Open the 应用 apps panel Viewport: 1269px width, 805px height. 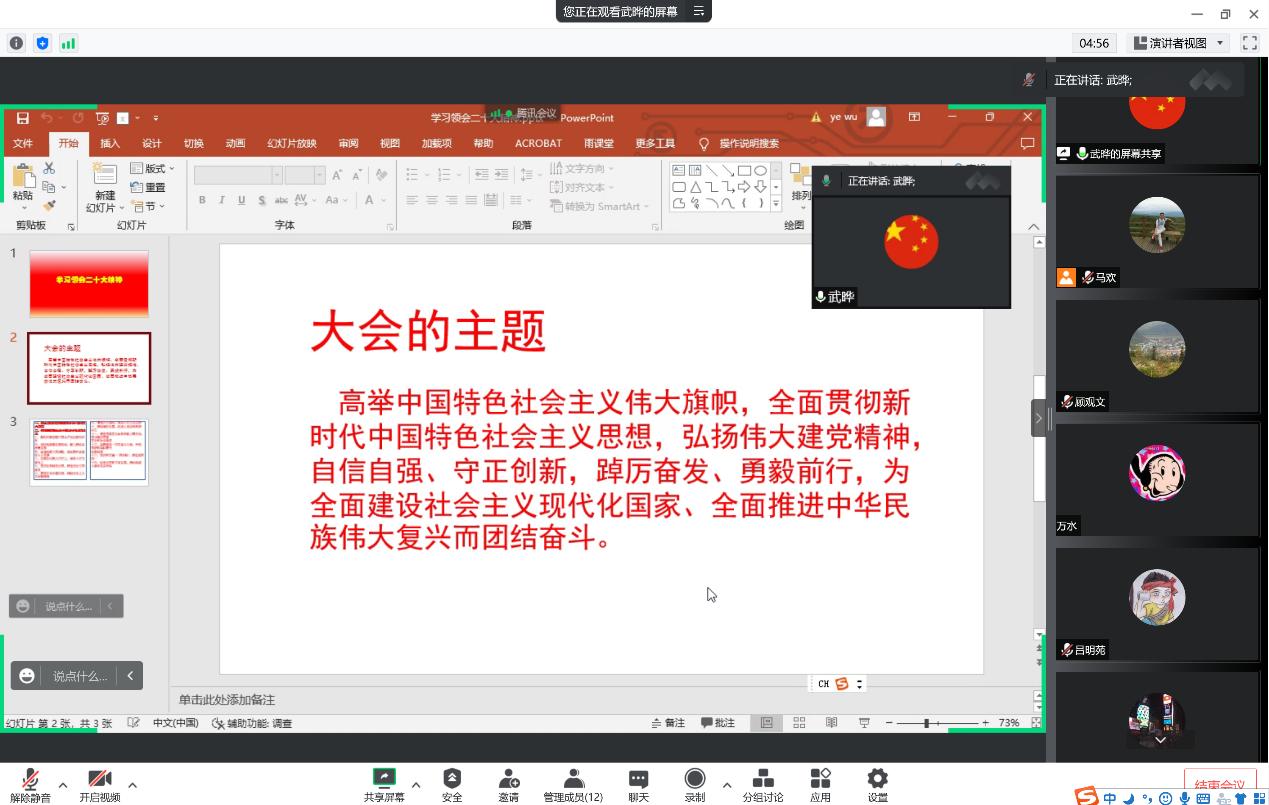click(x=820, y=784)
